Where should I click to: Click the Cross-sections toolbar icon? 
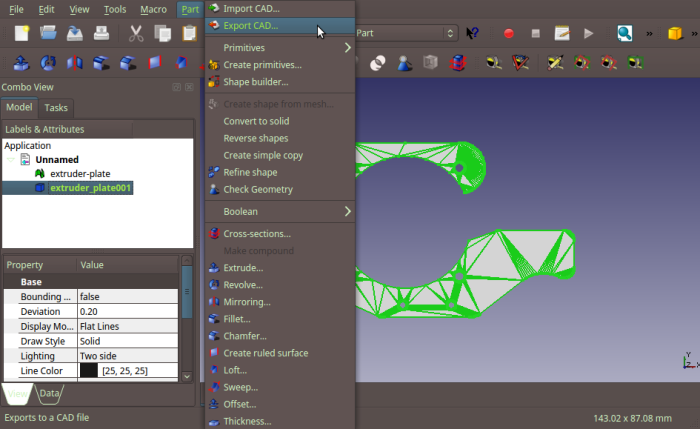pyautogui.click(x=458, y=63)
